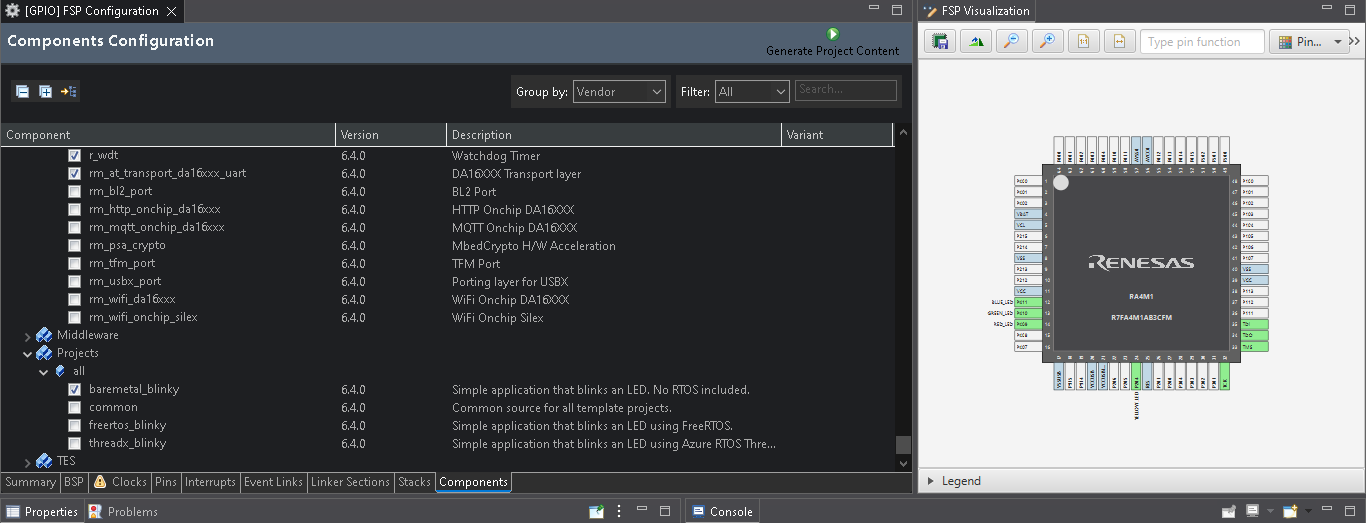The image size is (1366, 523).
Task: Uncheck the r_wdt component
Action: pos(74,156)
